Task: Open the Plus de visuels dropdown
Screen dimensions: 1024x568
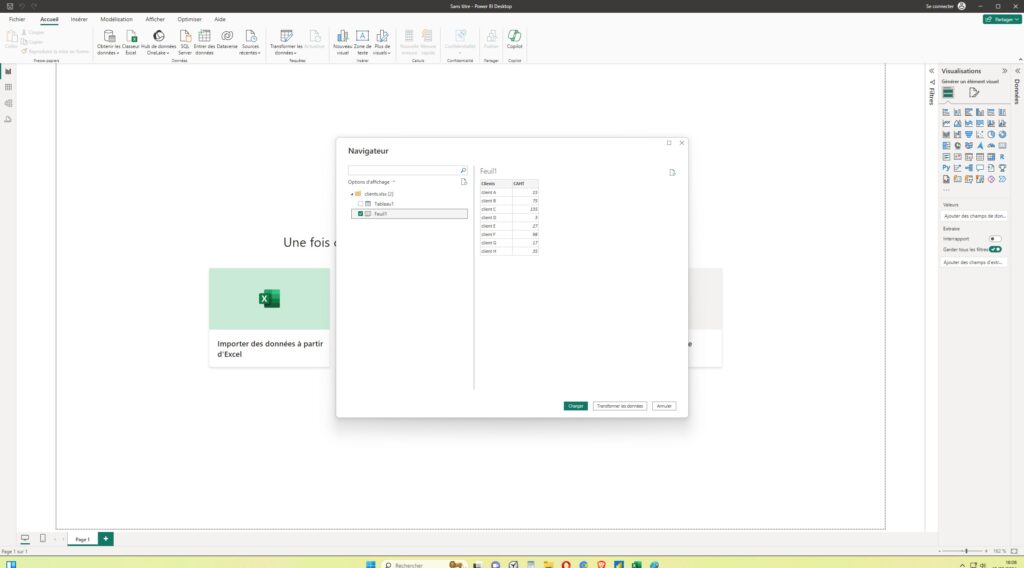Action: pos(382,42)
